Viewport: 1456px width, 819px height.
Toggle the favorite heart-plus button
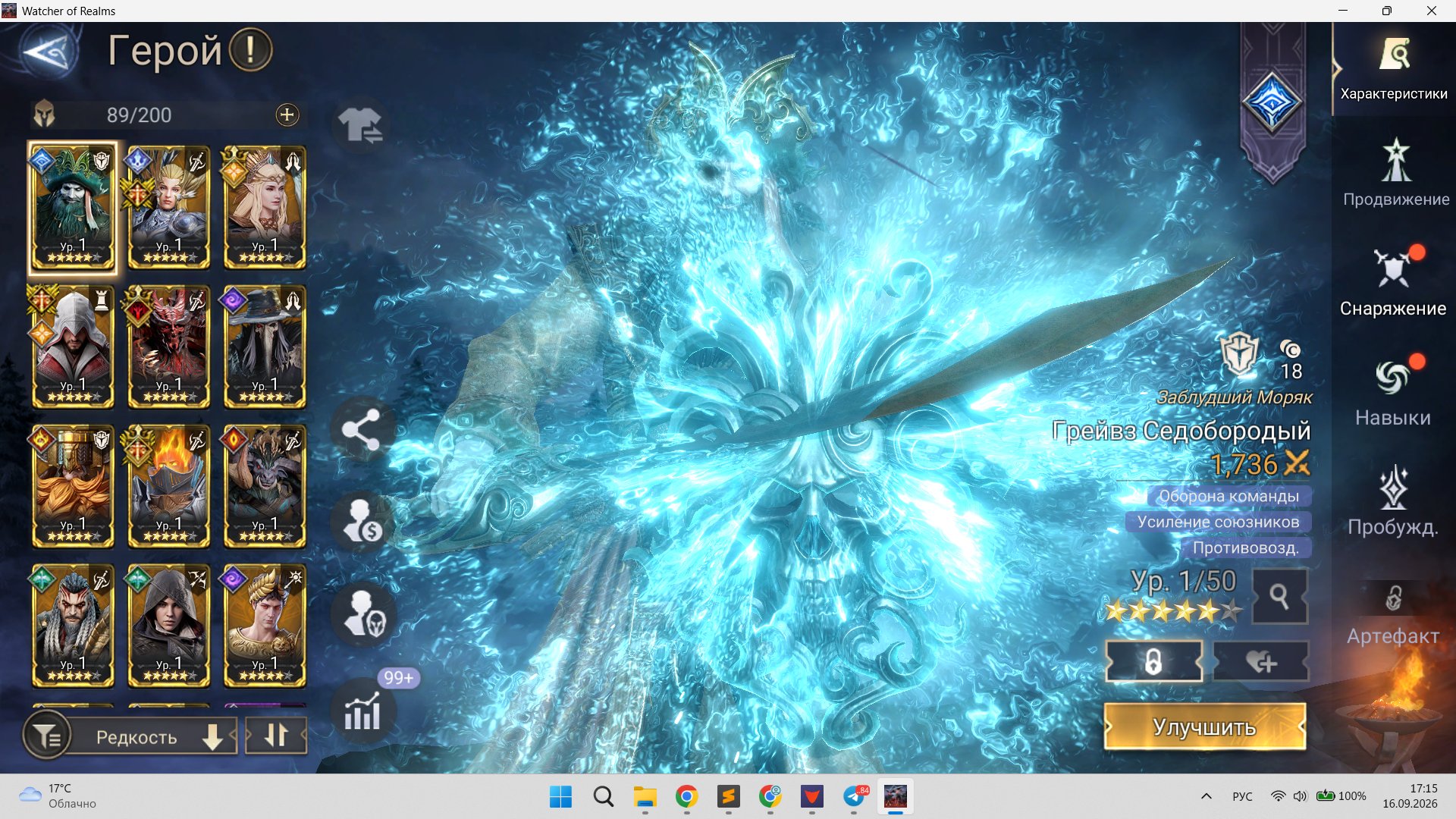pyautogui.click(x=1260, y=662)
